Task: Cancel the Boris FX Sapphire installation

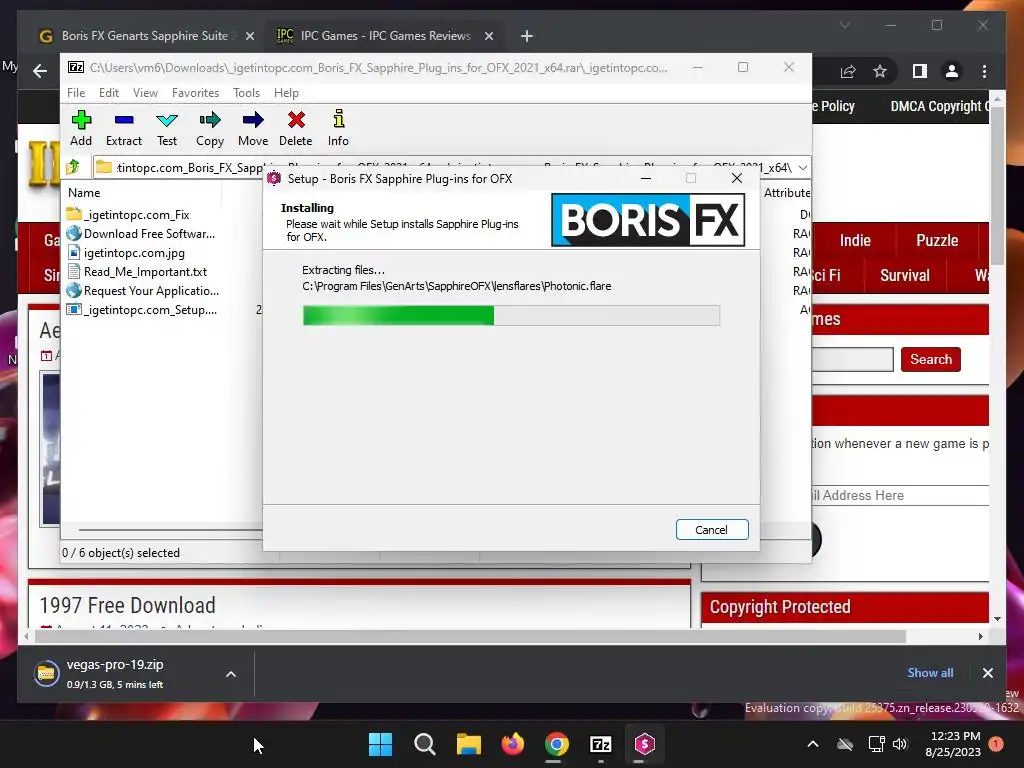Action: [x=712, y=530]
